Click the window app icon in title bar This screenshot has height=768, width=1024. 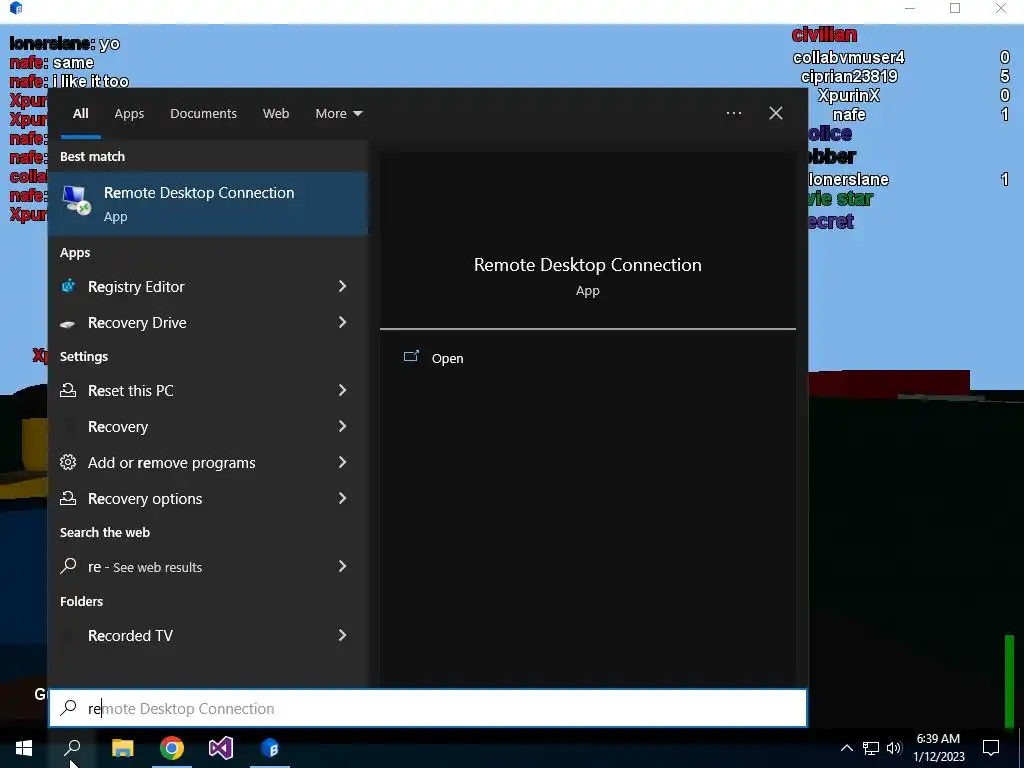pyautogui.click(x=16, y=8)
